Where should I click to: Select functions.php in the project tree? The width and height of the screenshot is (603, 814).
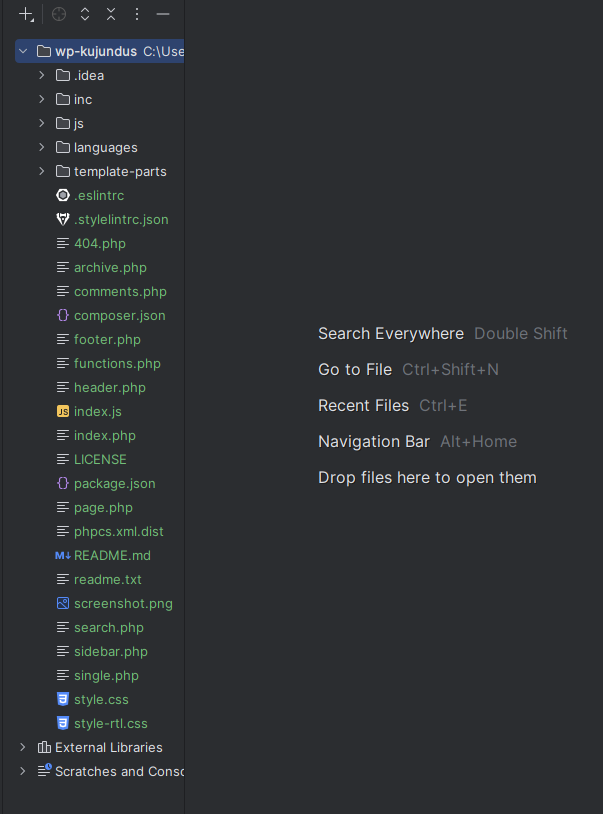[x=116, y=363]
